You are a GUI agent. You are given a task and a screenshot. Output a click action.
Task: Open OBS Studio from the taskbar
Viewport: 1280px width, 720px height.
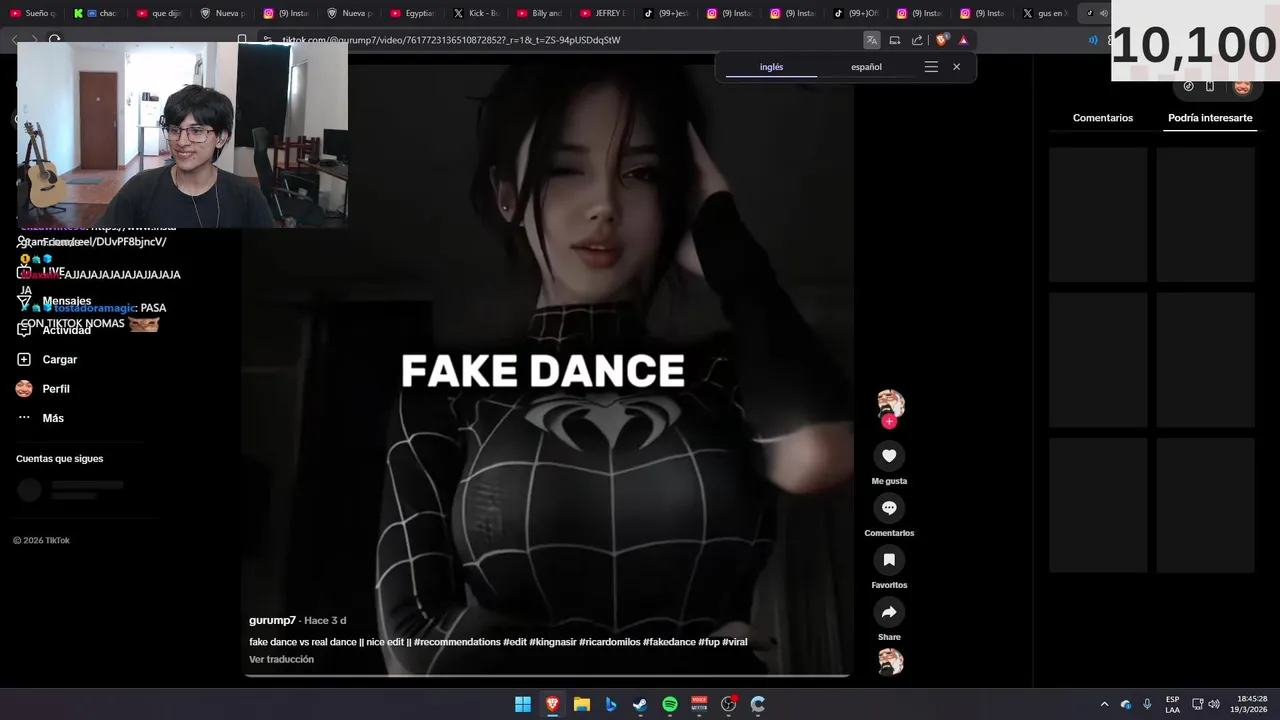pyautogui.click(x=728, y=704)
